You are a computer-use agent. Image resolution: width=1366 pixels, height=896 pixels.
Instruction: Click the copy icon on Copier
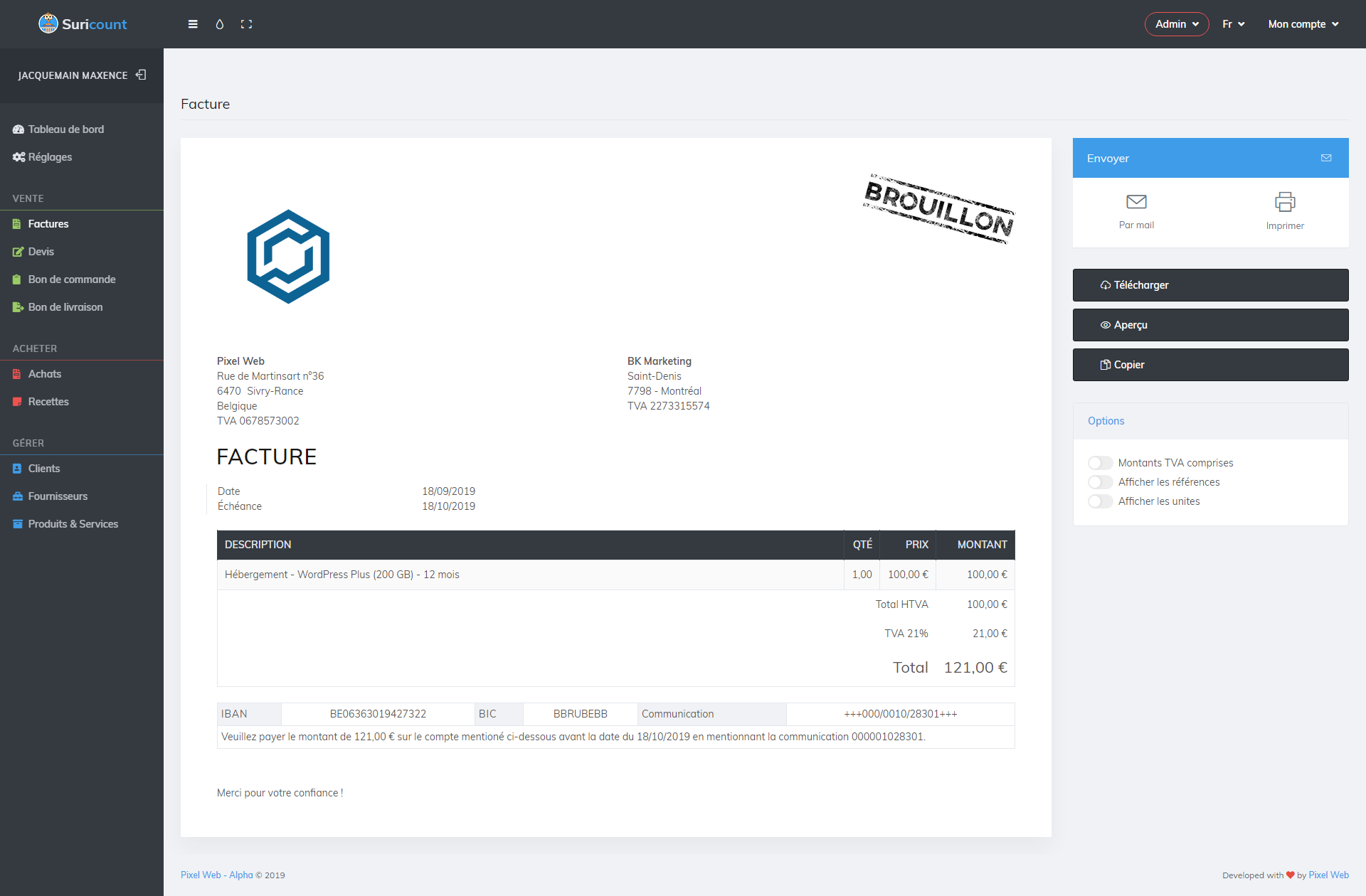(1106, 365)
